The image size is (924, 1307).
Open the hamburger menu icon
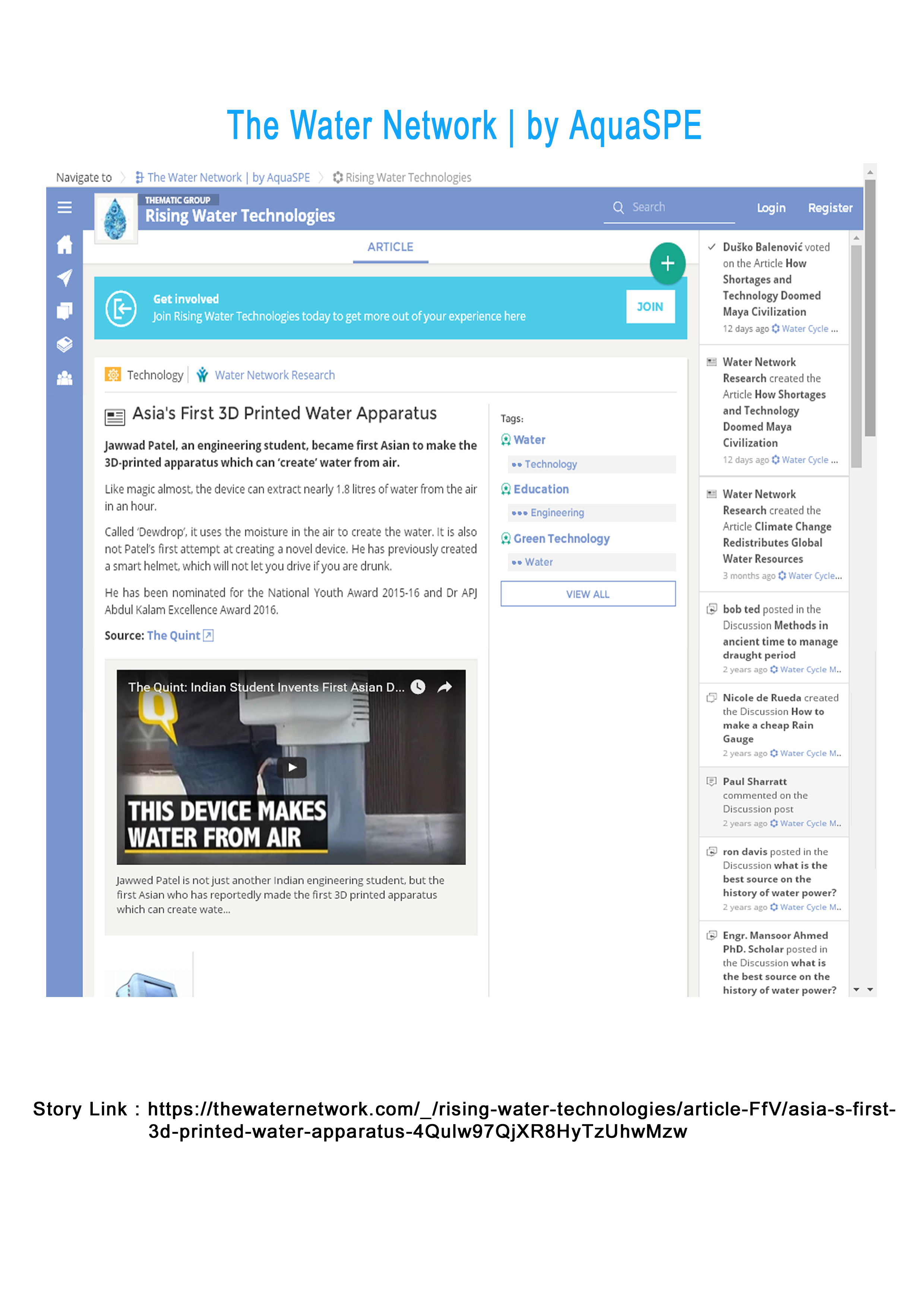coord(64,207)
